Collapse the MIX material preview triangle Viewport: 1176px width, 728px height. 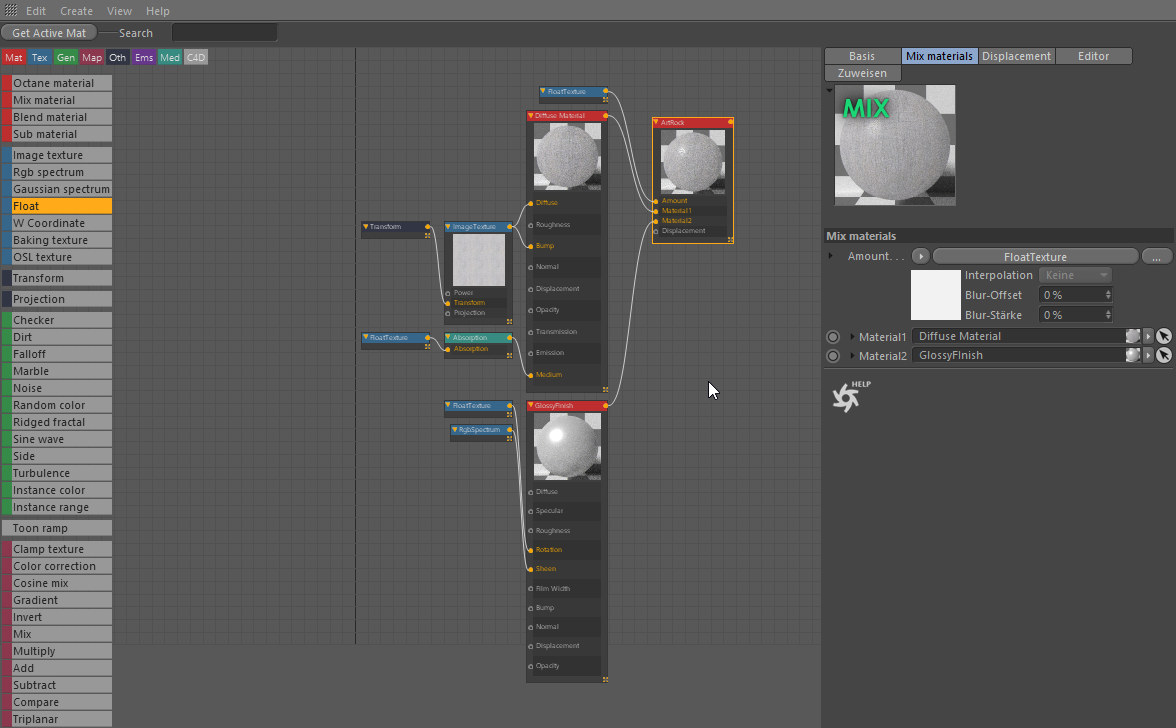click(830, 91)
